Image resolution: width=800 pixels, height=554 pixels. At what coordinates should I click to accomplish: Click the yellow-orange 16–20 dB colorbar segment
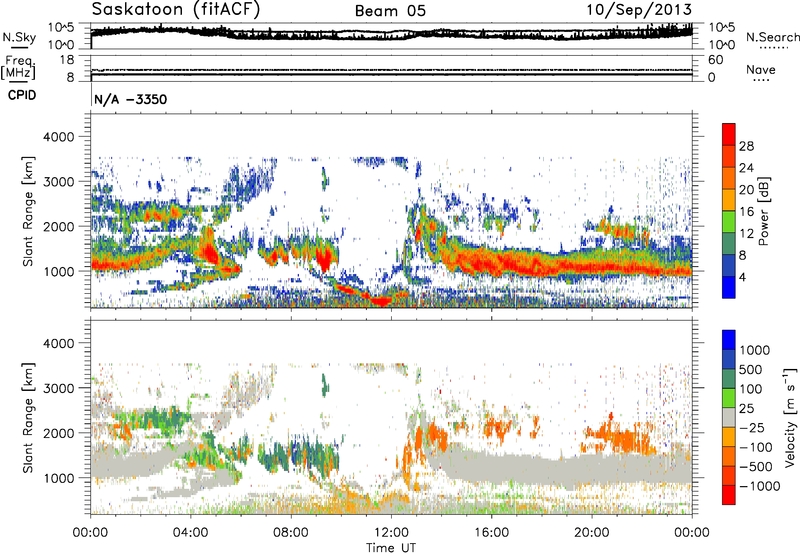point(729,200)
